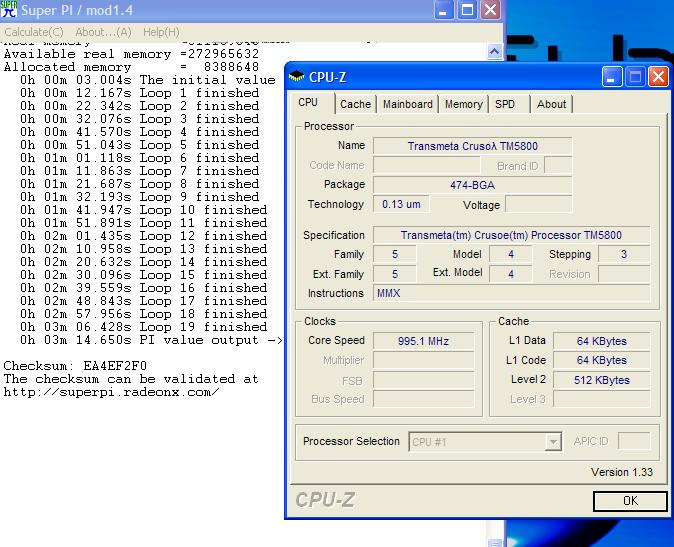Screen dimensions: 674x547
Task: Close the Super PI window
Action: click(490, 9)
